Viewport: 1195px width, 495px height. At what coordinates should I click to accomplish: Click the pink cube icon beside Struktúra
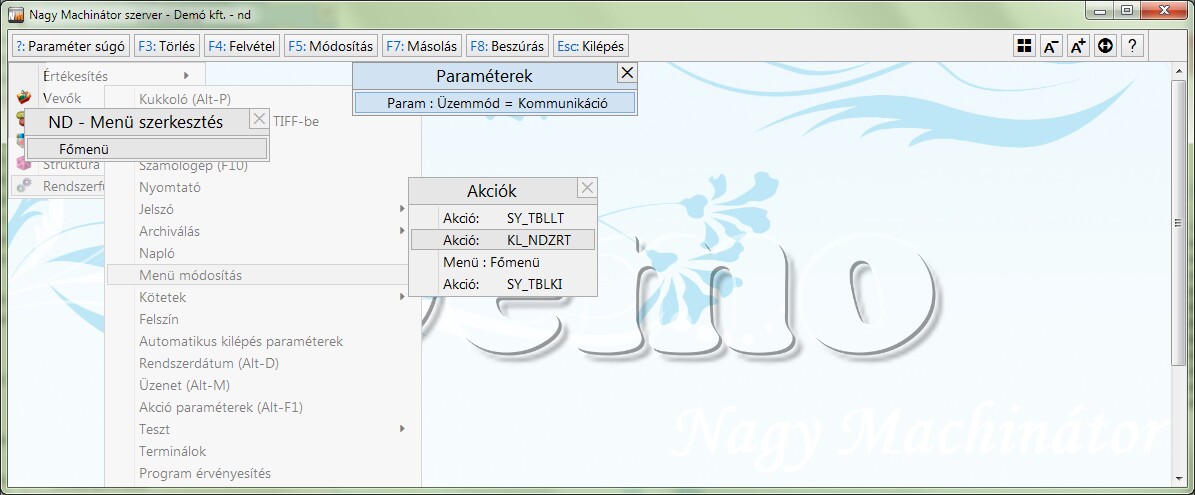(24, 164)
